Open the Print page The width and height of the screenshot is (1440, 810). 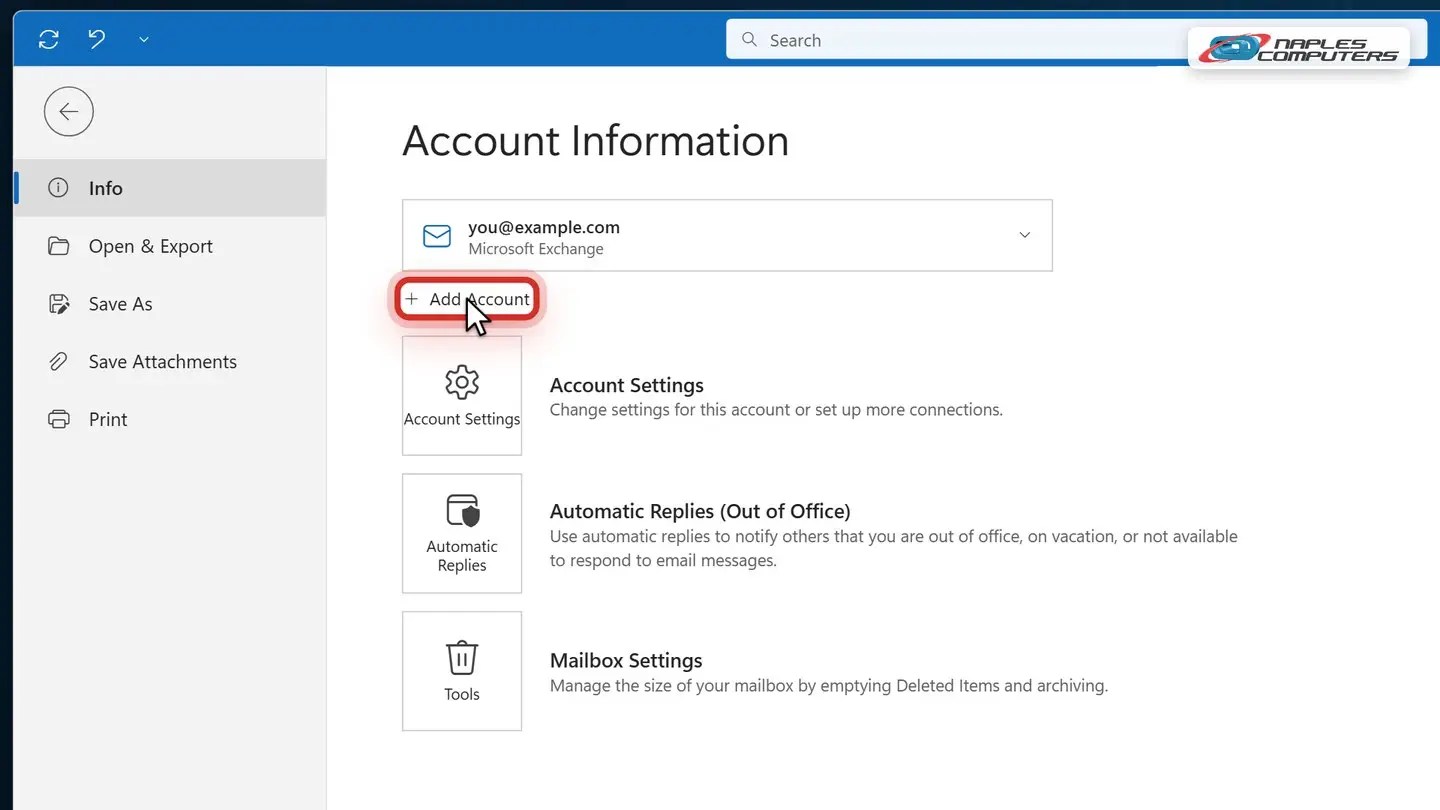170,420
